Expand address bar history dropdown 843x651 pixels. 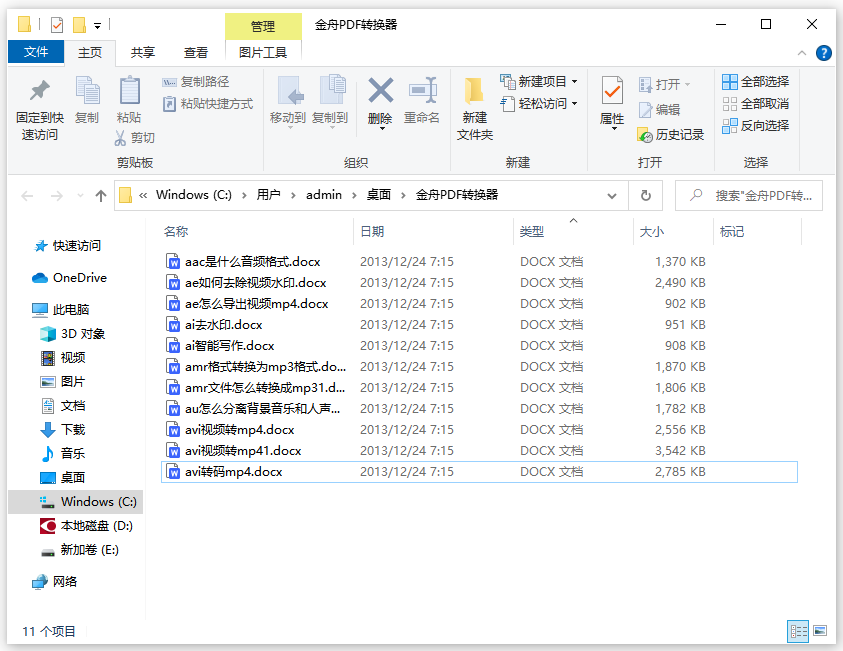point(612,196)
